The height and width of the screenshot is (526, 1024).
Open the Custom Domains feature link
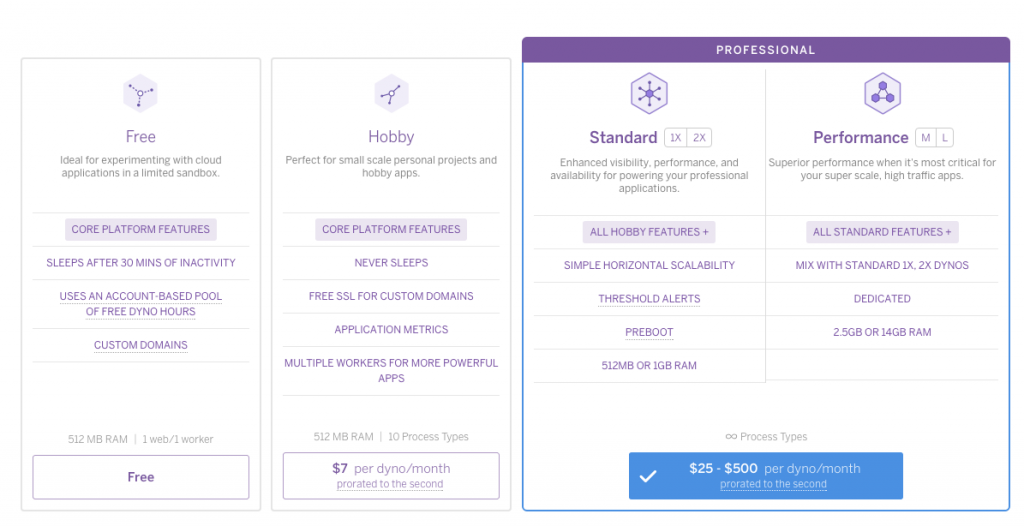(x=141, y=345)
